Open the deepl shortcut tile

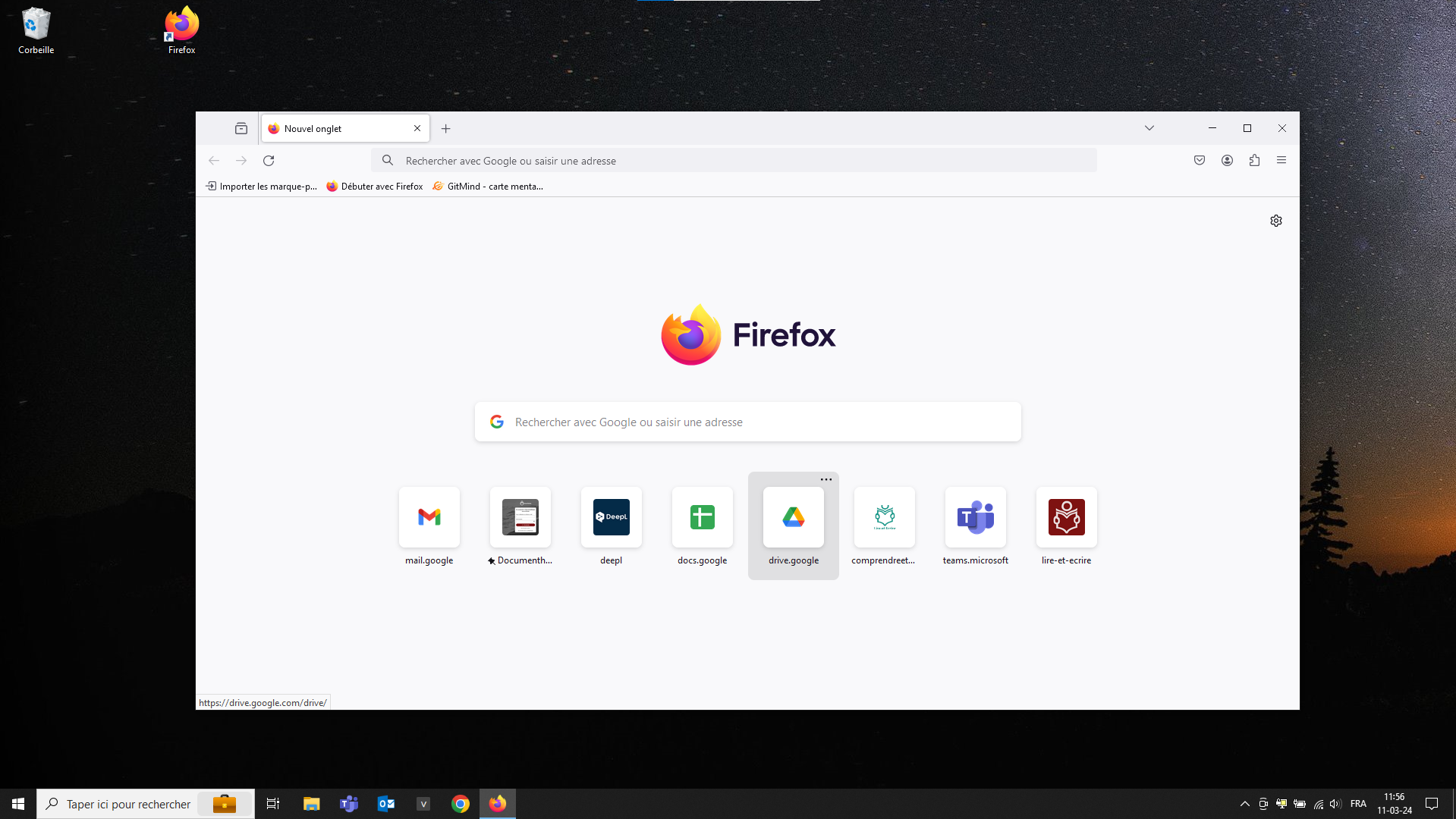pos(612,518)
